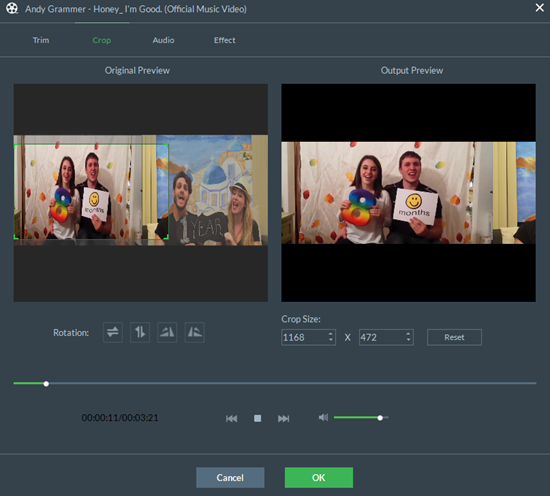The height and width of the screenshot is (496, 550).
Task: Click the Output Preview heading
Action: click(412, 71)
